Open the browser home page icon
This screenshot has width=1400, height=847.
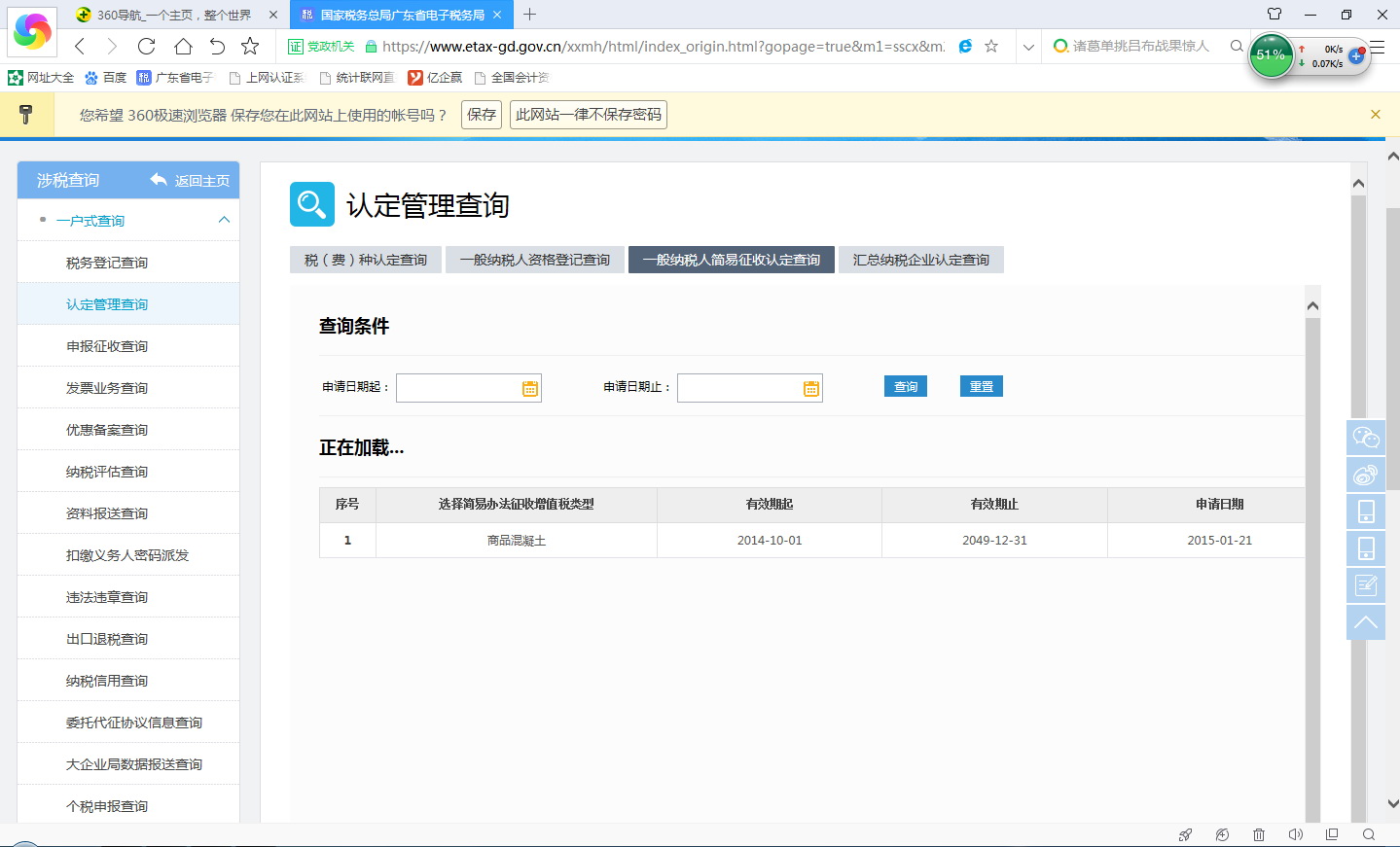(x=183, y=46)
